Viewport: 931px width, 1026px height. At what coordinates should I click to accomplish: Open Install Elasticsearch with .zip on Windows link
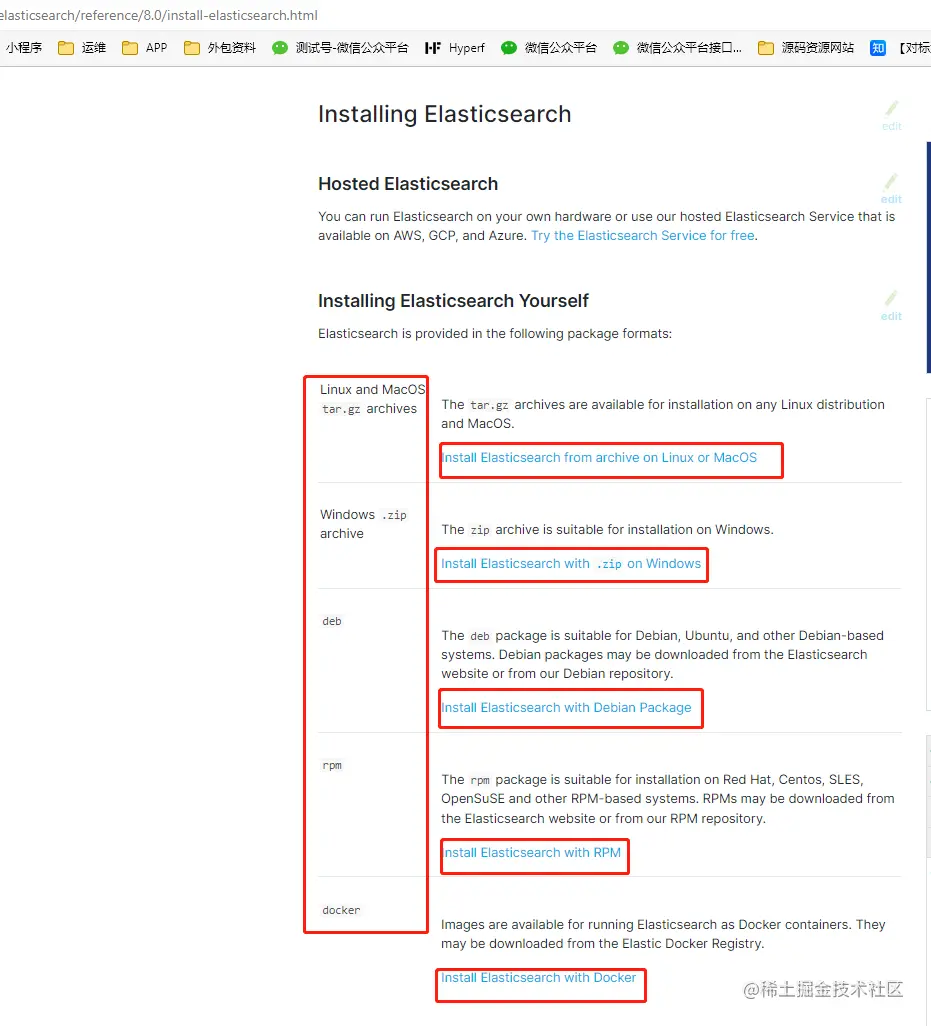tap(571, 563)
